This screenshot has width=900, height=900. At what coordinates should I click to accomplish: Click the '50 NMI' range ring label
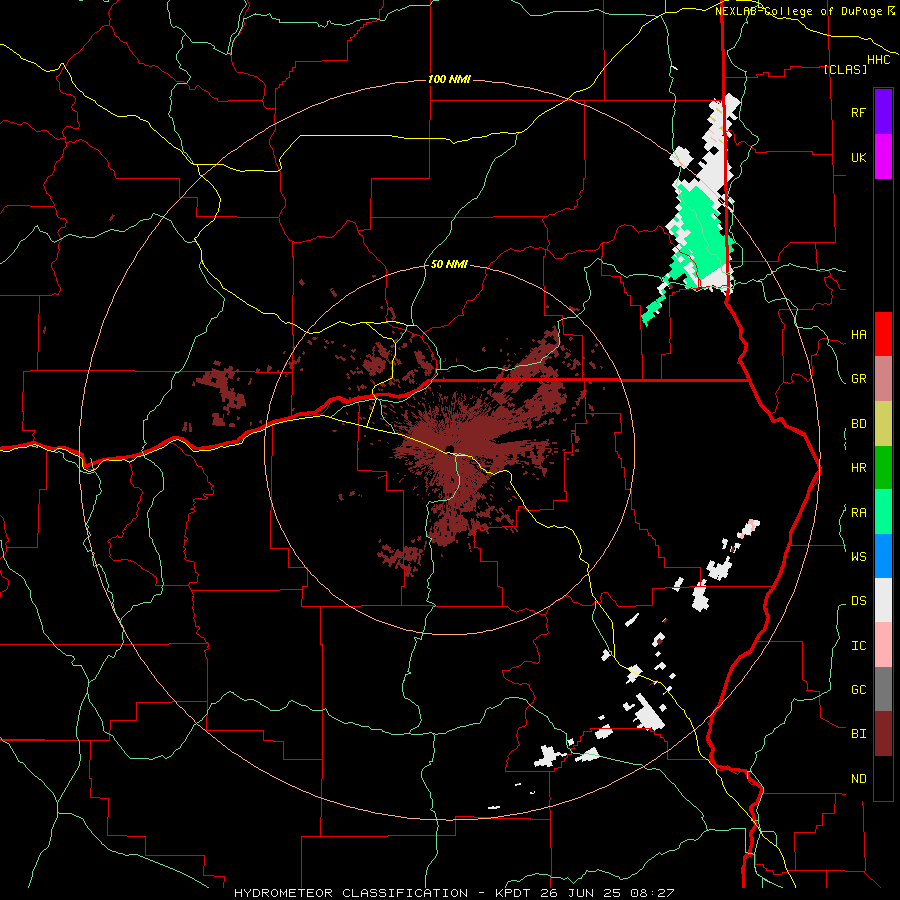pyautogui.click(x=449, y=264)
